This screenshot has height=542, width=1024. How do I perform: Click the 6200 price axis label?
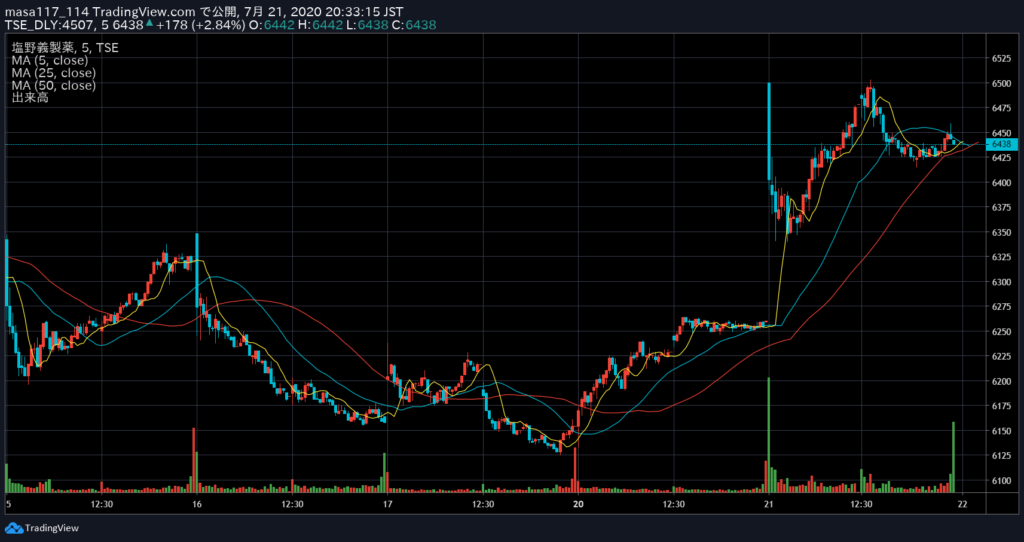coord(1001,381)
